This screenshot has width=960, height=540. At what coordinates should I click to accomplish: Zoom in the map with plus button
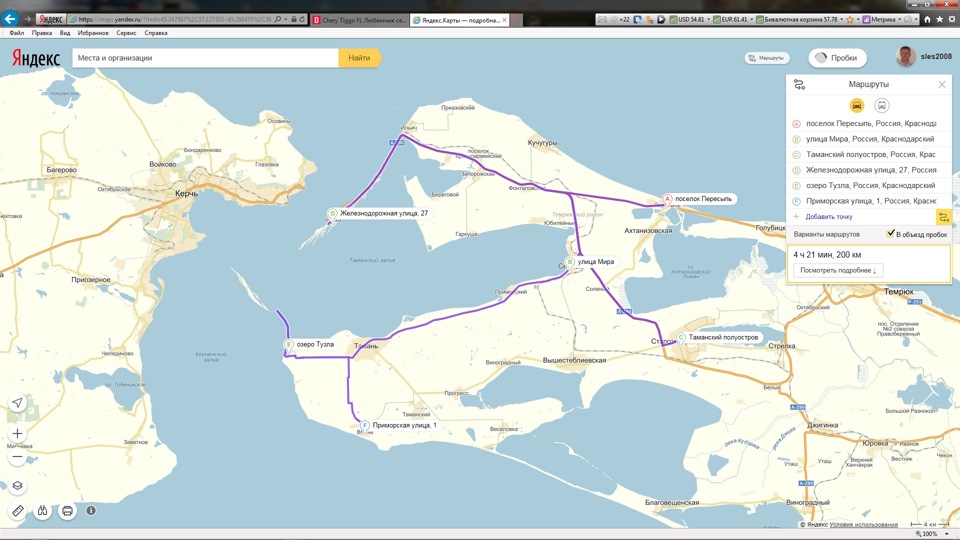click(x=17, y=433)
